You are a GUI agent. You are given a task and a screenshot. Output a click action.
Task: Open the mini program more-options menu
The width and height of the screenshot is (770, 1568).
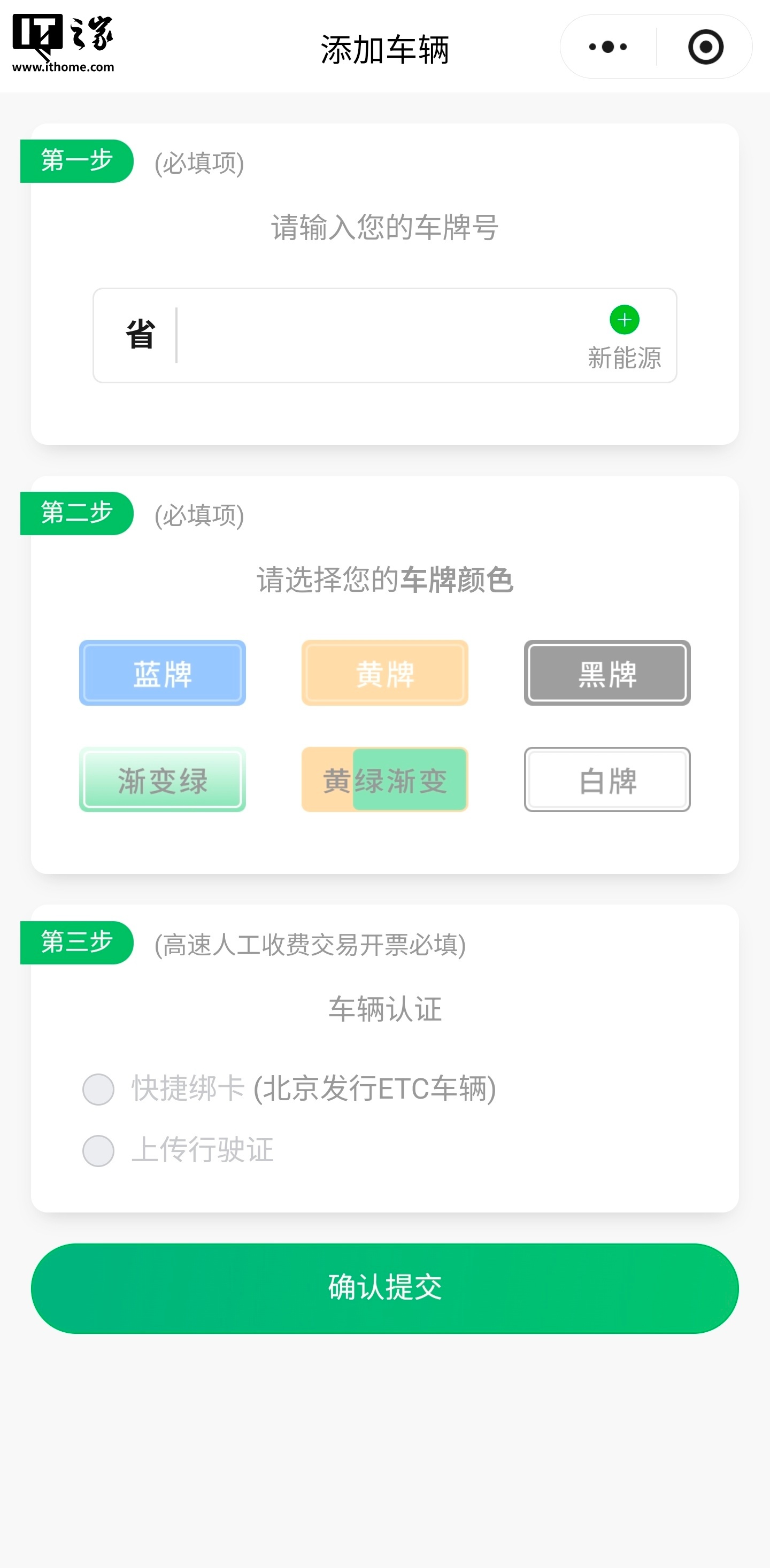tap(607, 47)
